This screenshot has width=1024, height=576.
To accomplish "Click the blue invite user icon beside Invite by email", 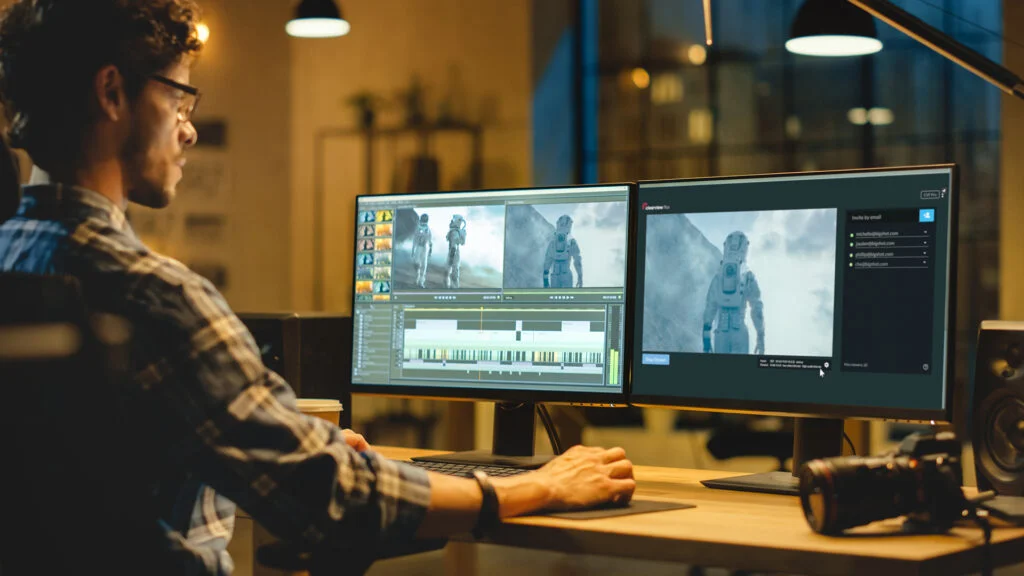I will pos(927,215).
